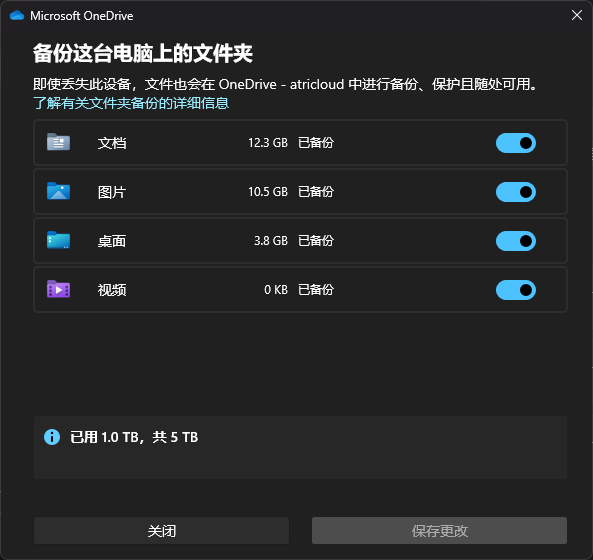Open 了解有关文件夹备份的详细信息 link
Screen dimensions: 593x560
click(x=131, y=103)
